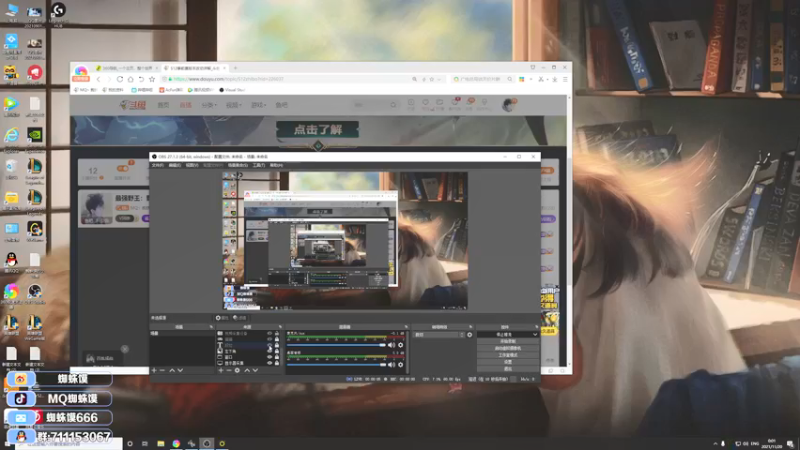Open OBS 编辑 menu
The image size is (800, 450).
(174, 165)
